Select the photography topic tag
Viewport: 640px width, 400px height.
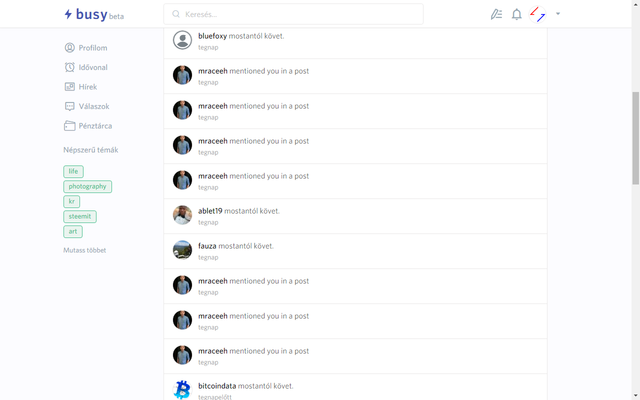[x=87, y=187]
